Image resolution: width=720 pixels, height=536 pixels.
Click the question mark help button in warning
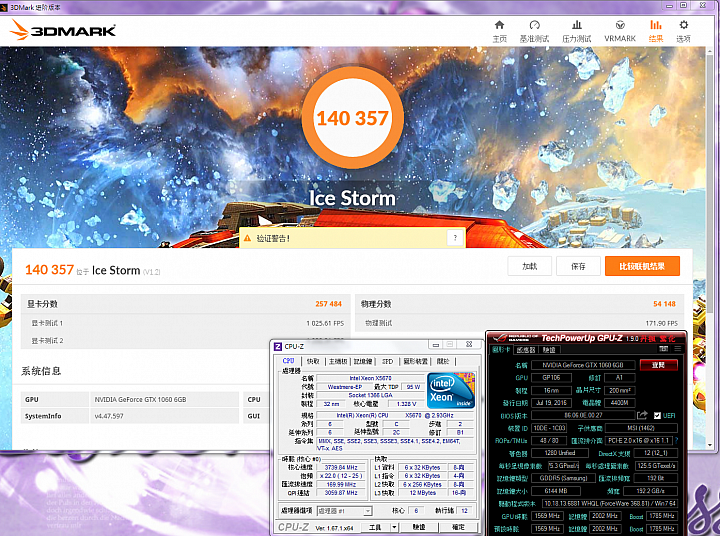tap(455, 237)
